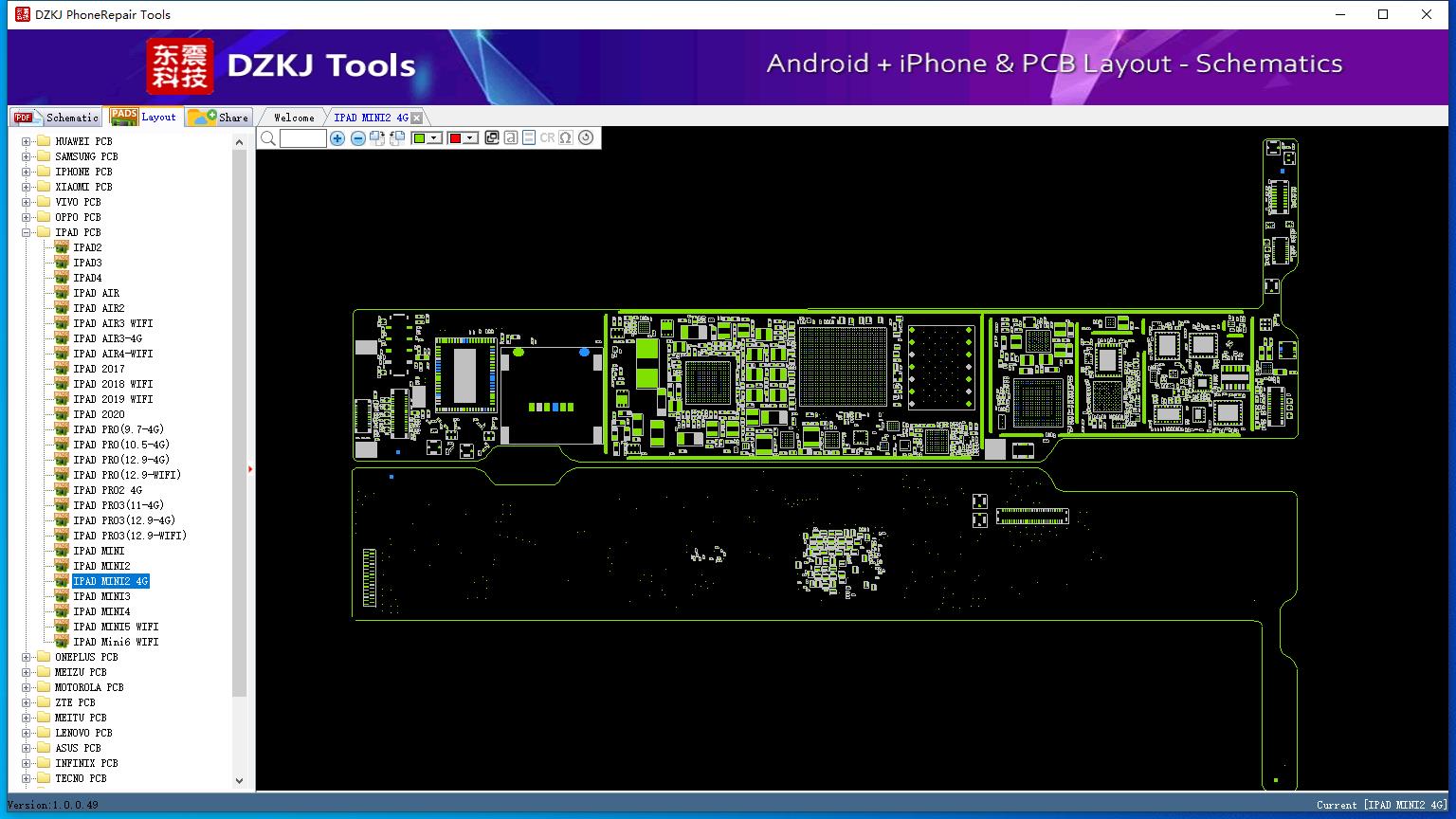1456x819 pixels.
Task: Click the tree scrollbar up arrow
Action: pyautogui.click(x=239, y=141)
